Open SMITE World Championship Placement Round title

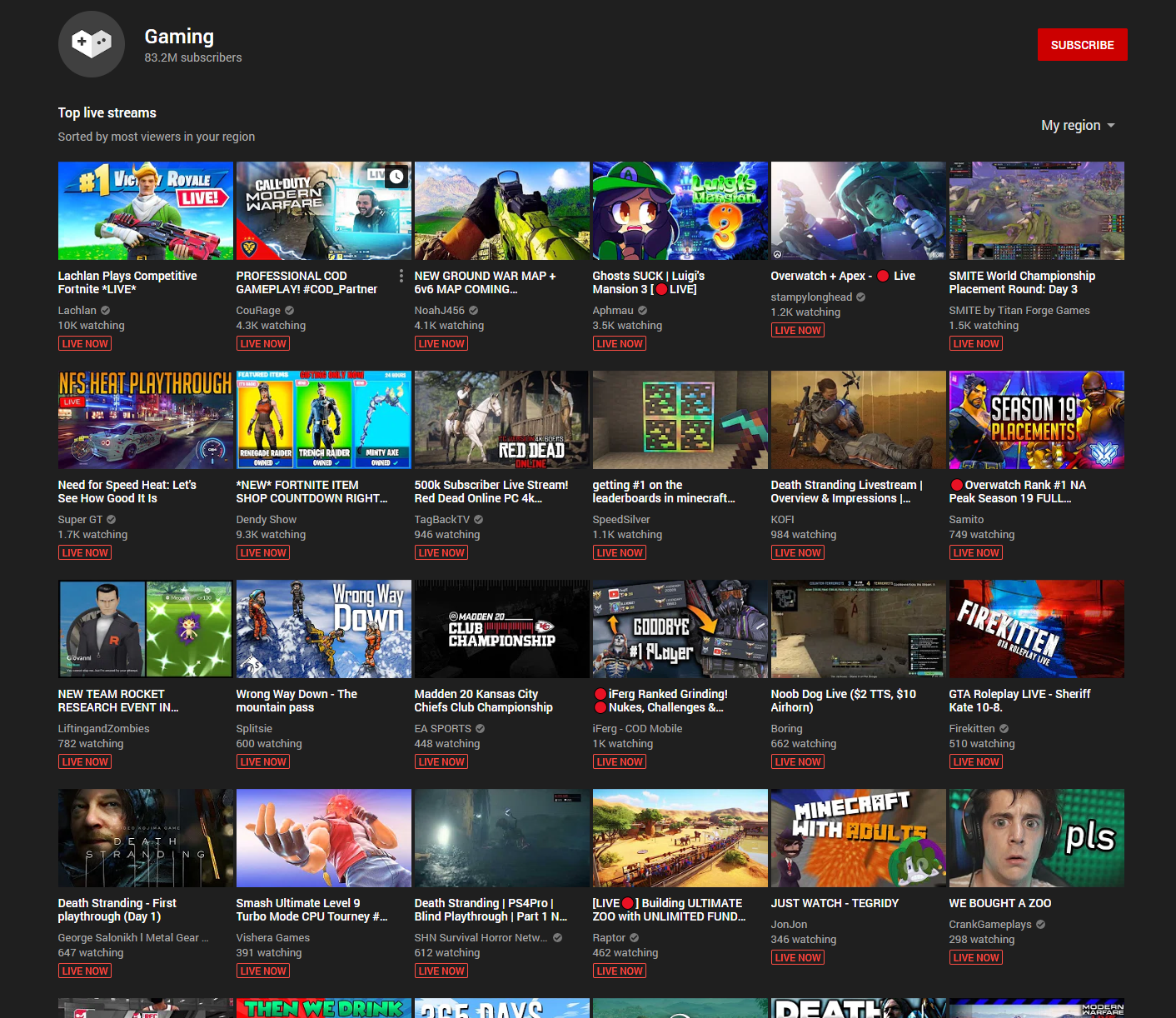pyautogui.click(x=1022, y=282)
